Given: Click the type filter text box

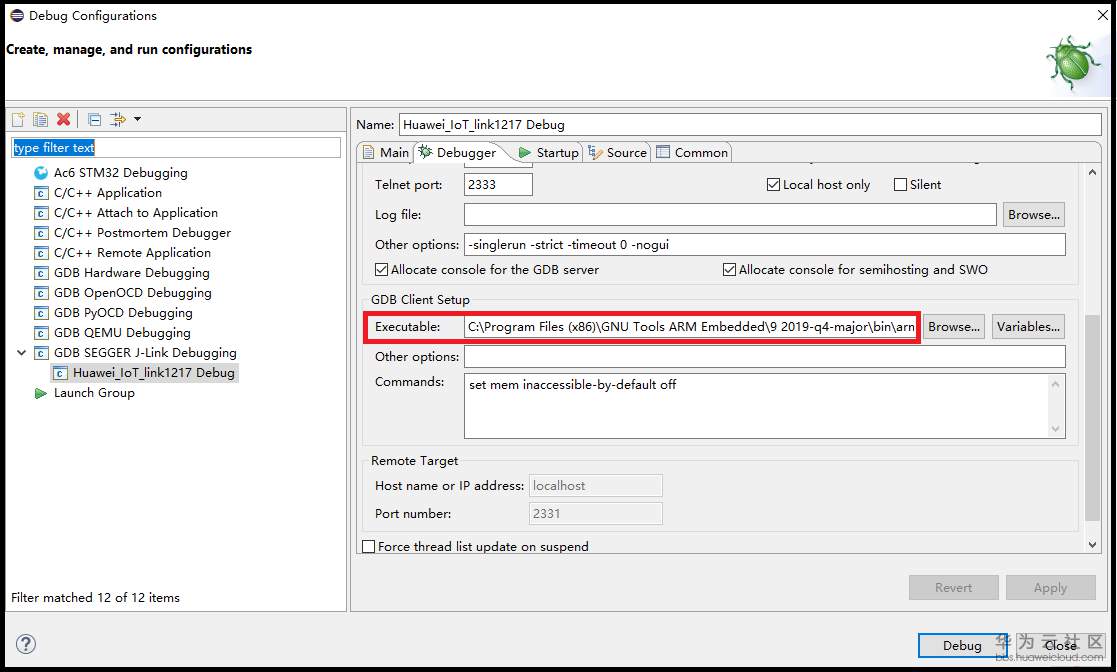Looking at the screenshot, I should point(176,148).
